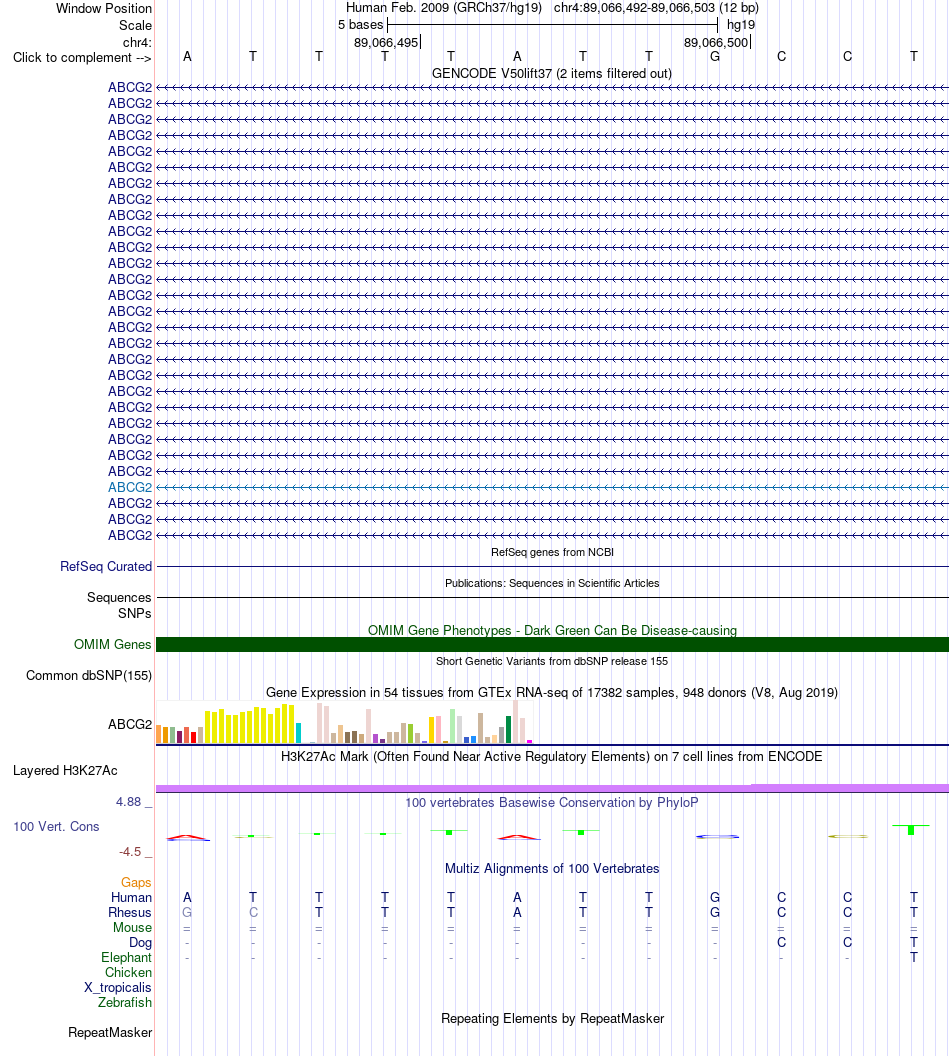The width and height of the screenshot is (950, 1056).
Task: Click the Rhesus species label
Action: (130, 913)
